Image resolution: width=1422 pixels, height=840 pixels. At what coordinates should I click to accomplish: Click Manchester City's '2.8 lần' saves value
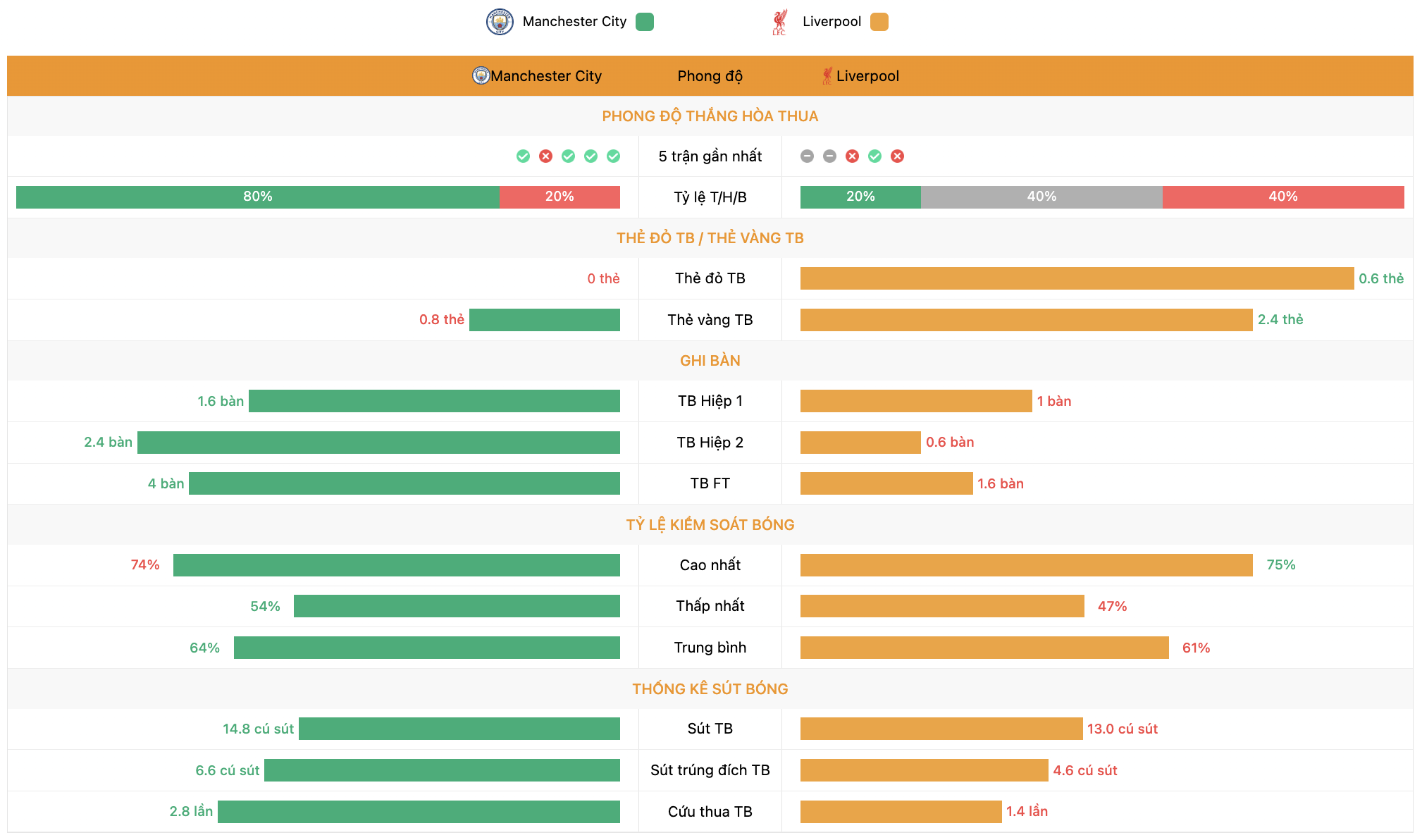pyautogui.click(x=191, y=811)
